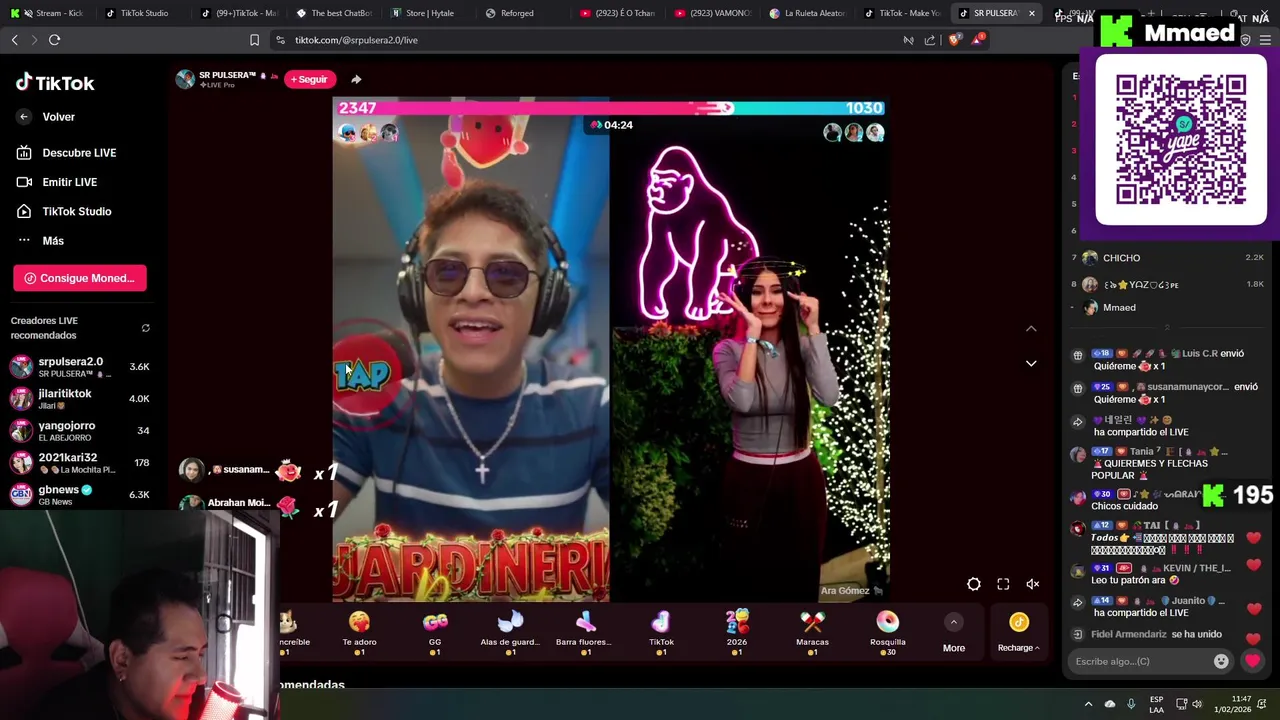Viewport: 1280px width, 720px height.
Task: Send the Alas de guardián gift
Action: 510,633
